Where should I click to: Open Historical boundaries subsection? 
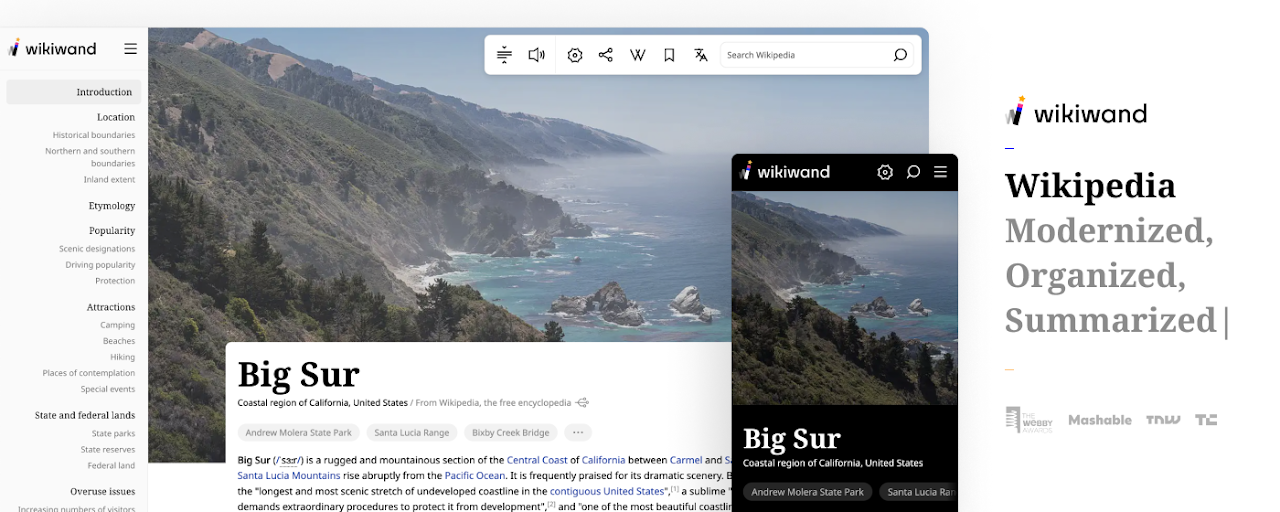pos(94,135)
